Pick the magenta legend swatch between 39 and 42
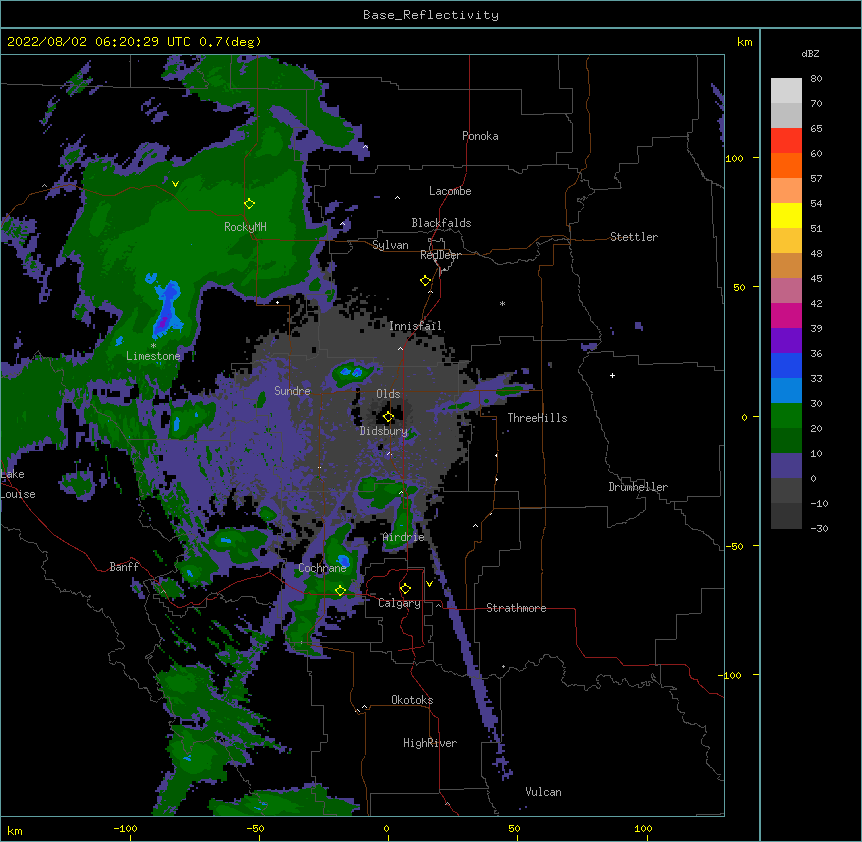This screenshot has height=842, width=862. [786, 315]
